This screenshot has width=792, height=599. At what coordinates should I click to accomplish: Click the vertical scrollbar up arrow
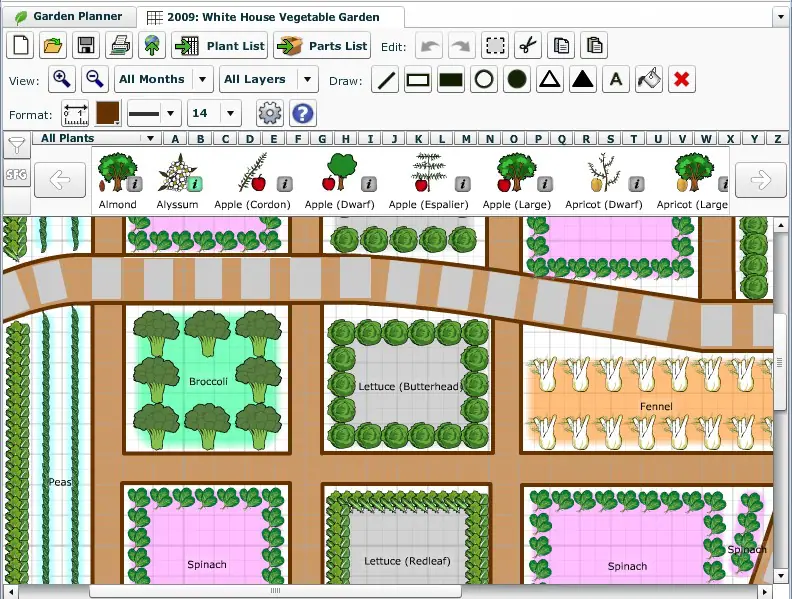781,225
